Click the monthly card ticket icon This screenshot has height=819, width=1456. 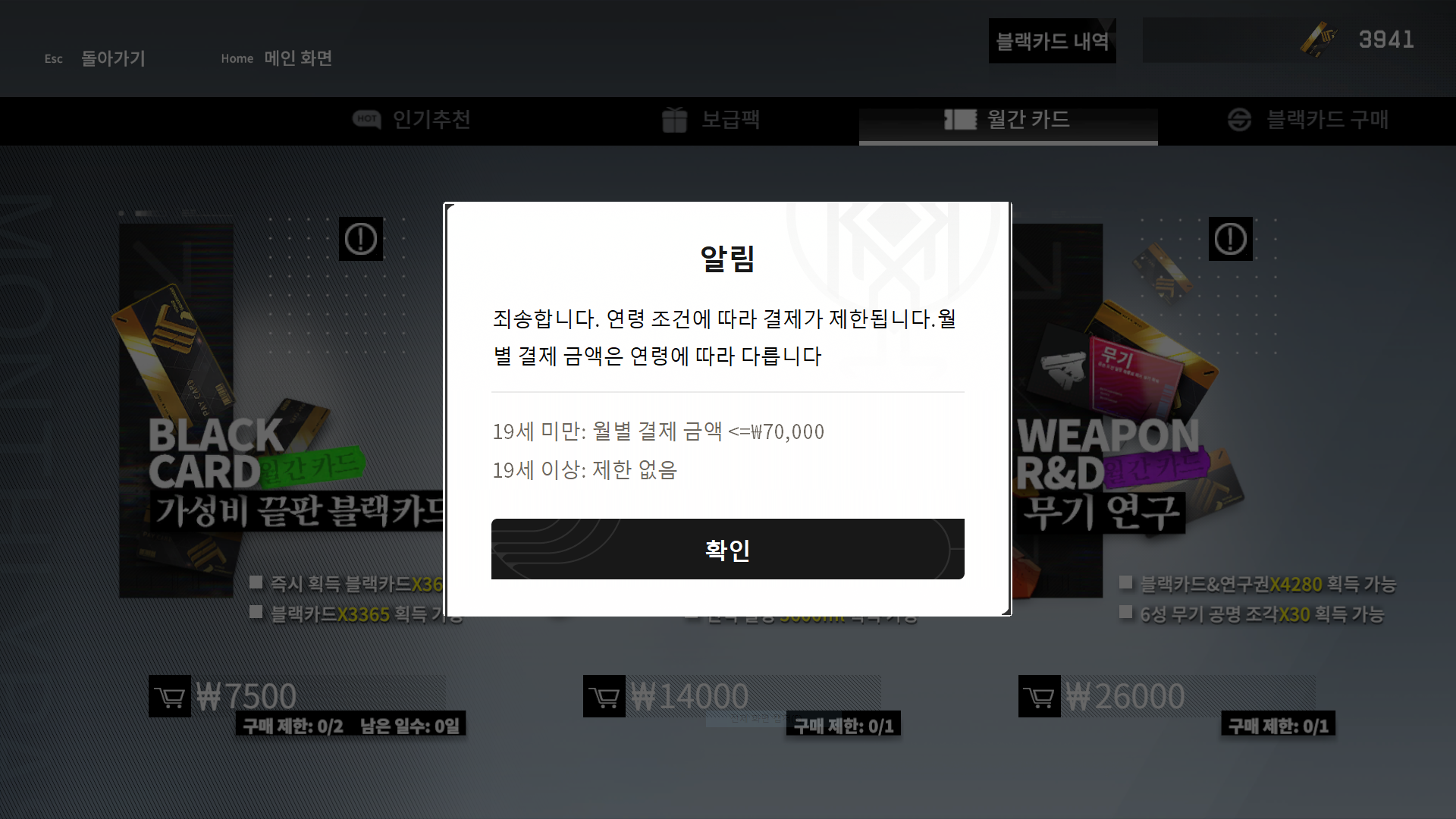click(x=960, y=119)
